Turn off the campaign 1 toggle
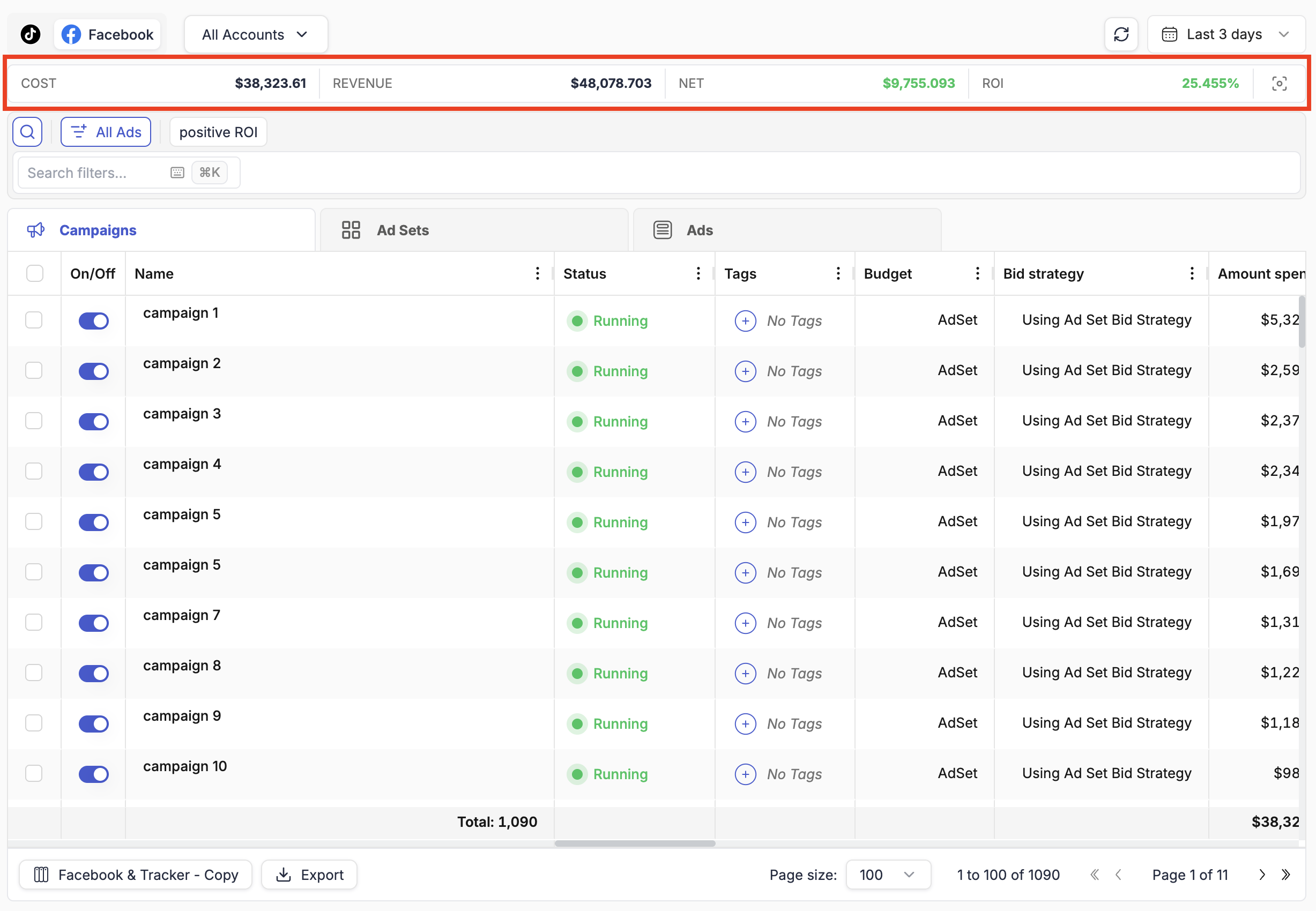The image size is (1316, 911). click(x=94, y=321)
